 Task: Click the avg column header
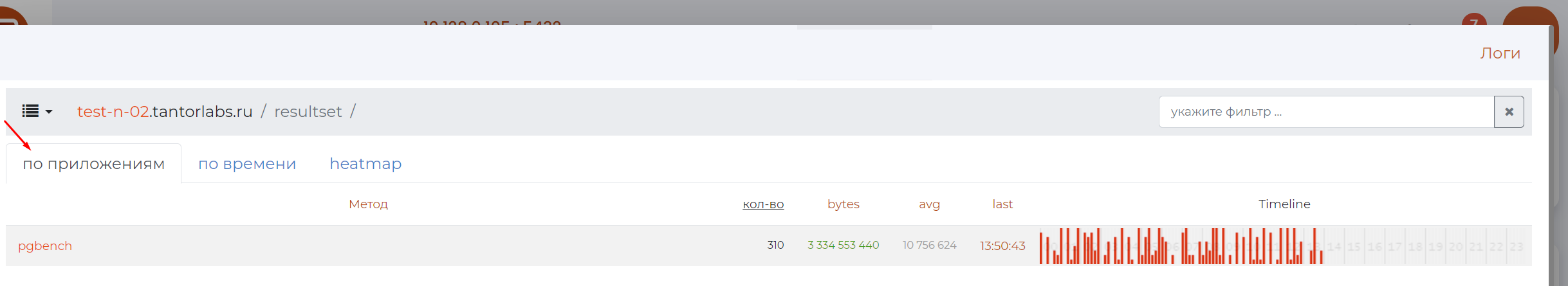click(x=929, y=204)
